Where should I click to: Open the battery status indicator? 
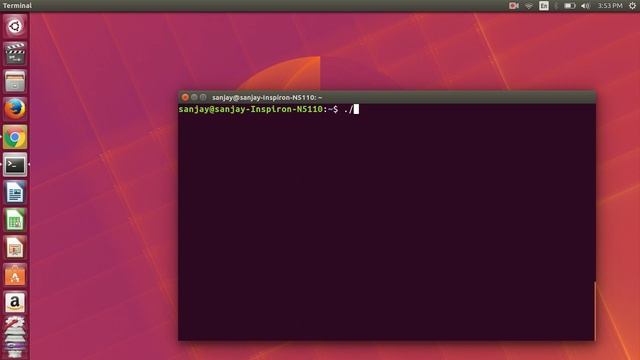tap(570, 6)
